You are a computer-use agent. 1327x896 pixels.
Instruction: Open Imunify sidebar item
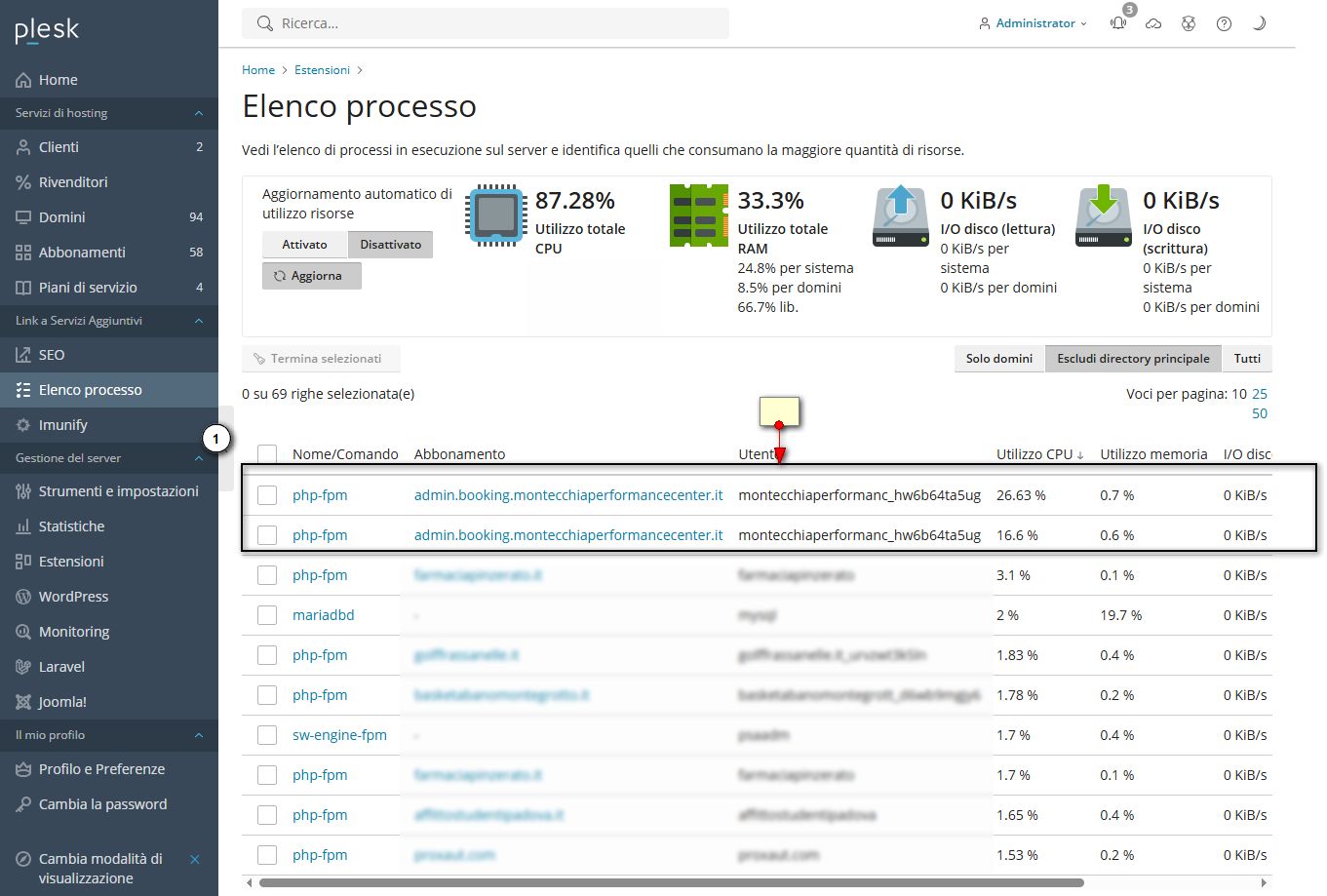(62, 425)
